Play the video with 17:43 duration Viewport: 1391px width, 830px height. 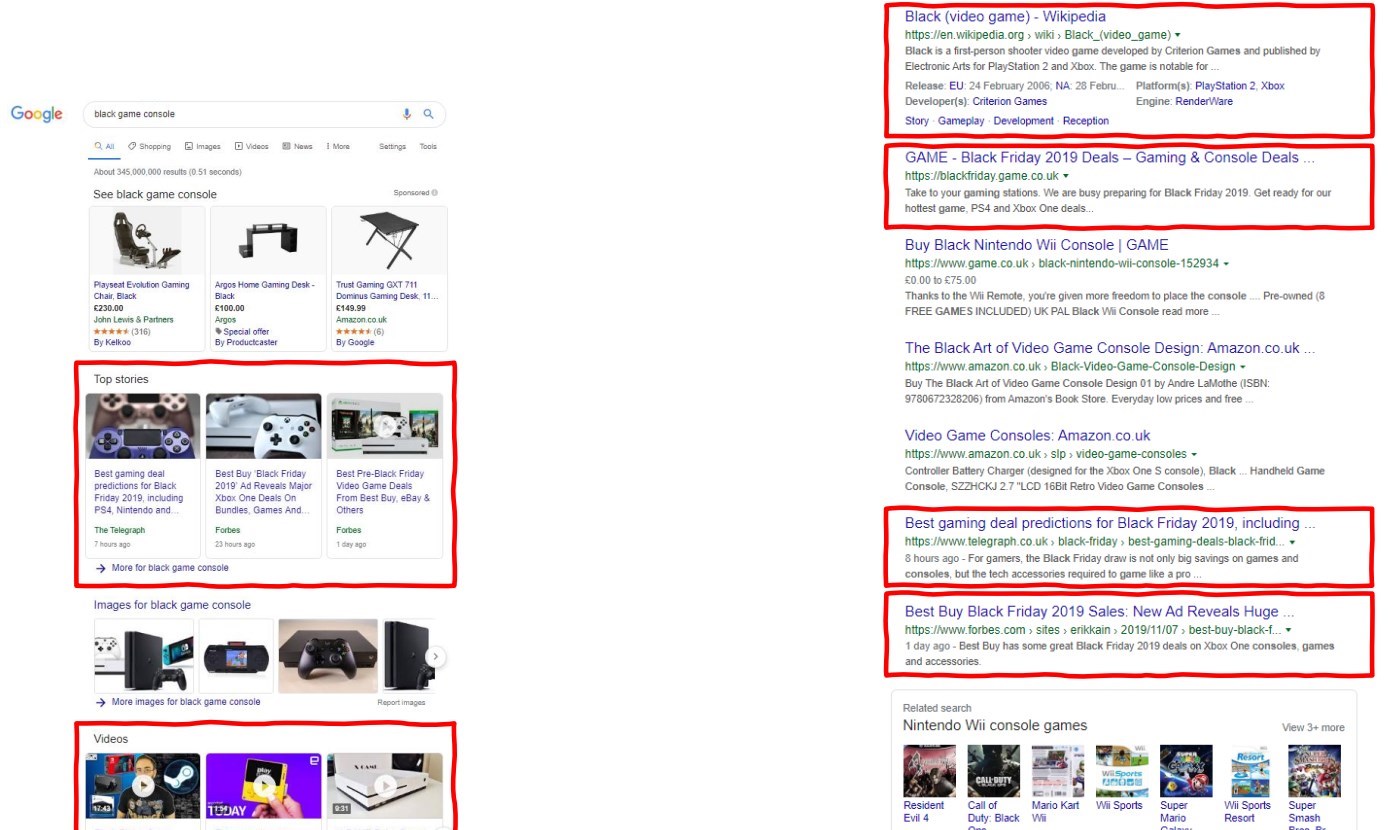[x=143, y=785]
